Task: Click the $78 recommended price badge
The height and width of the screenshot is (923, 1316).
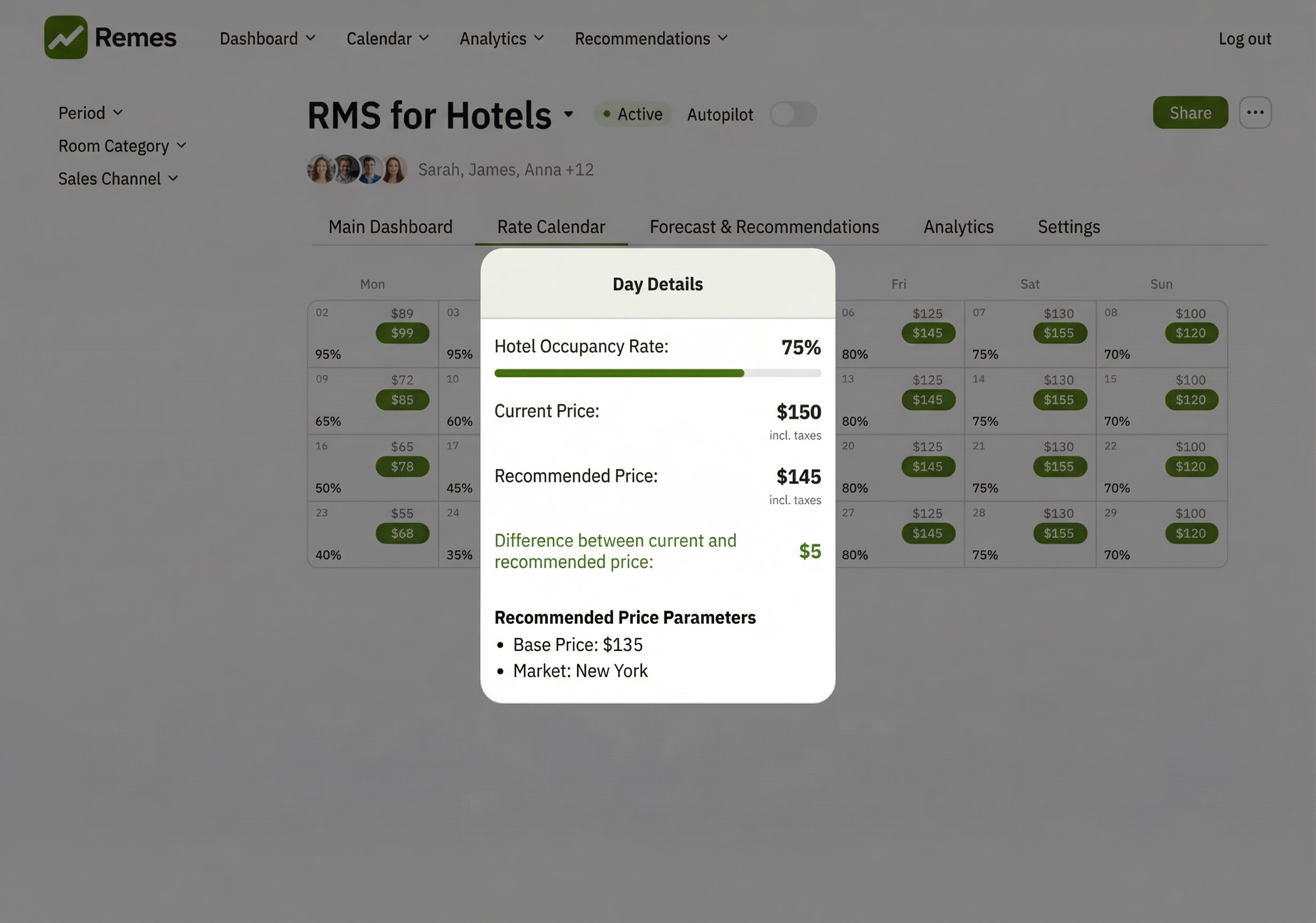Action: pos(402,467)
